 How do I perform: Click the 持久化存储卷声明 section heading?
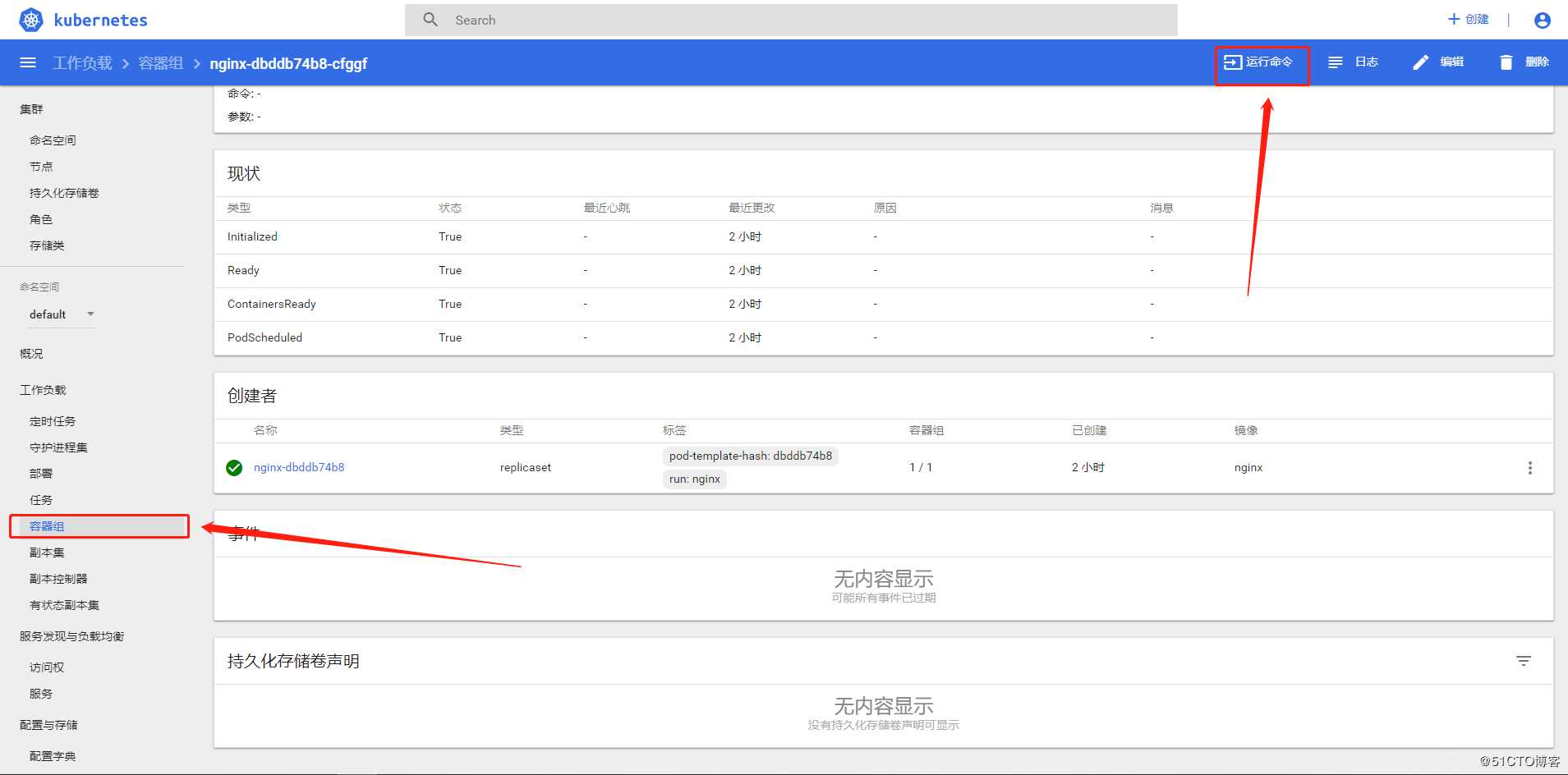click(293, 661)
